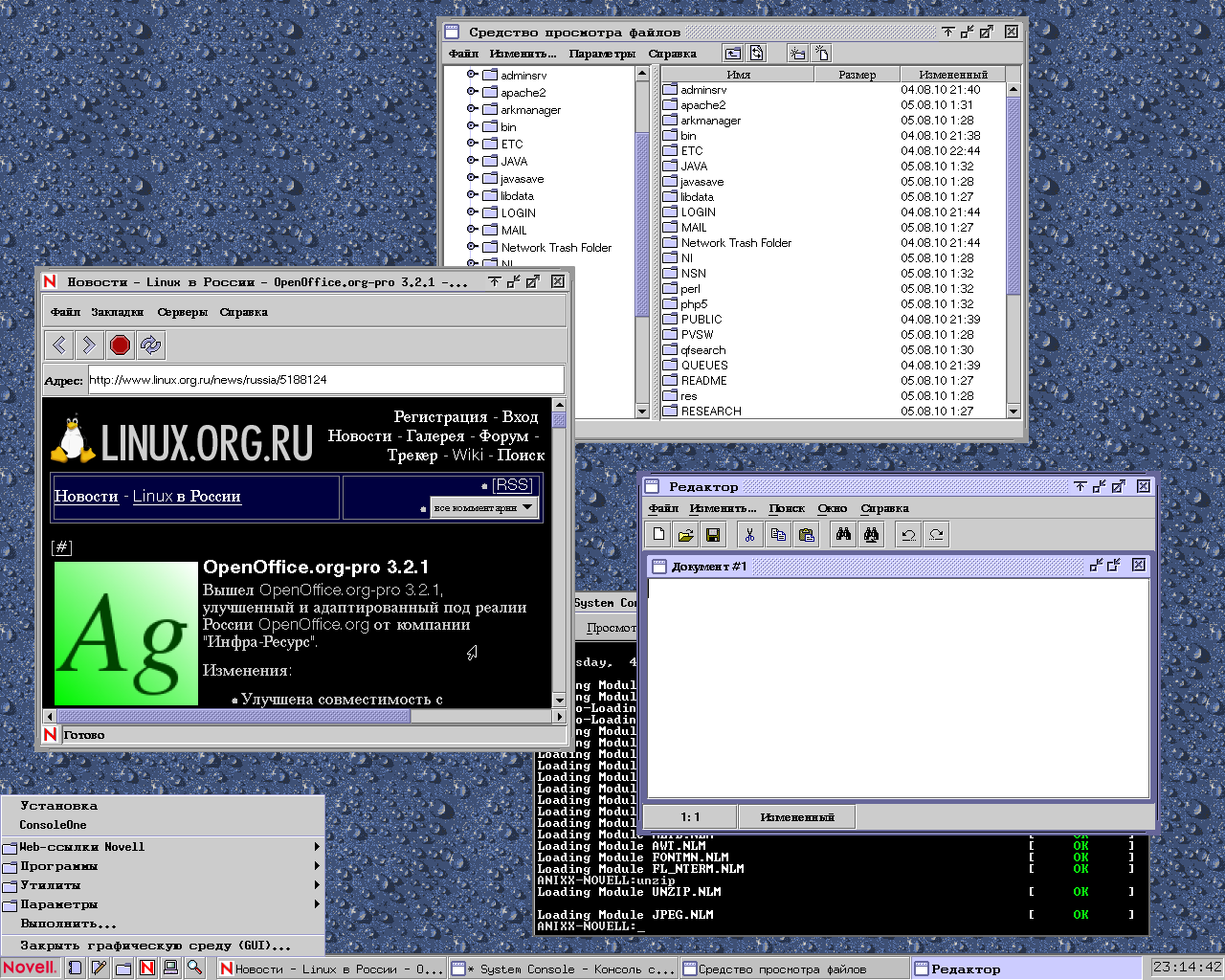The image size is (1225, 980).
Task: Expand the JAVA folder in tree
Action: 472,161
